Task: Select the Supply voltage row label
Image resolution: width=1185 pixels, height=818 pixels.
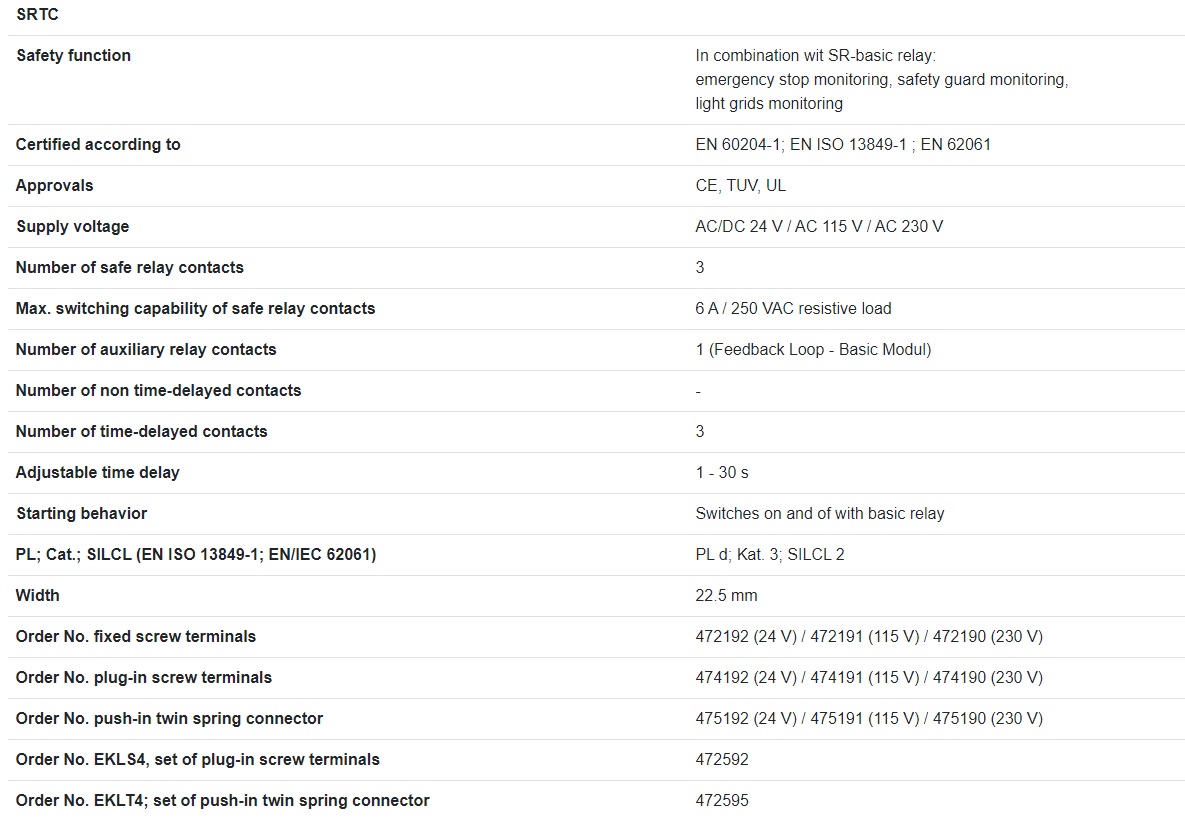Action: tap(72, 227)
